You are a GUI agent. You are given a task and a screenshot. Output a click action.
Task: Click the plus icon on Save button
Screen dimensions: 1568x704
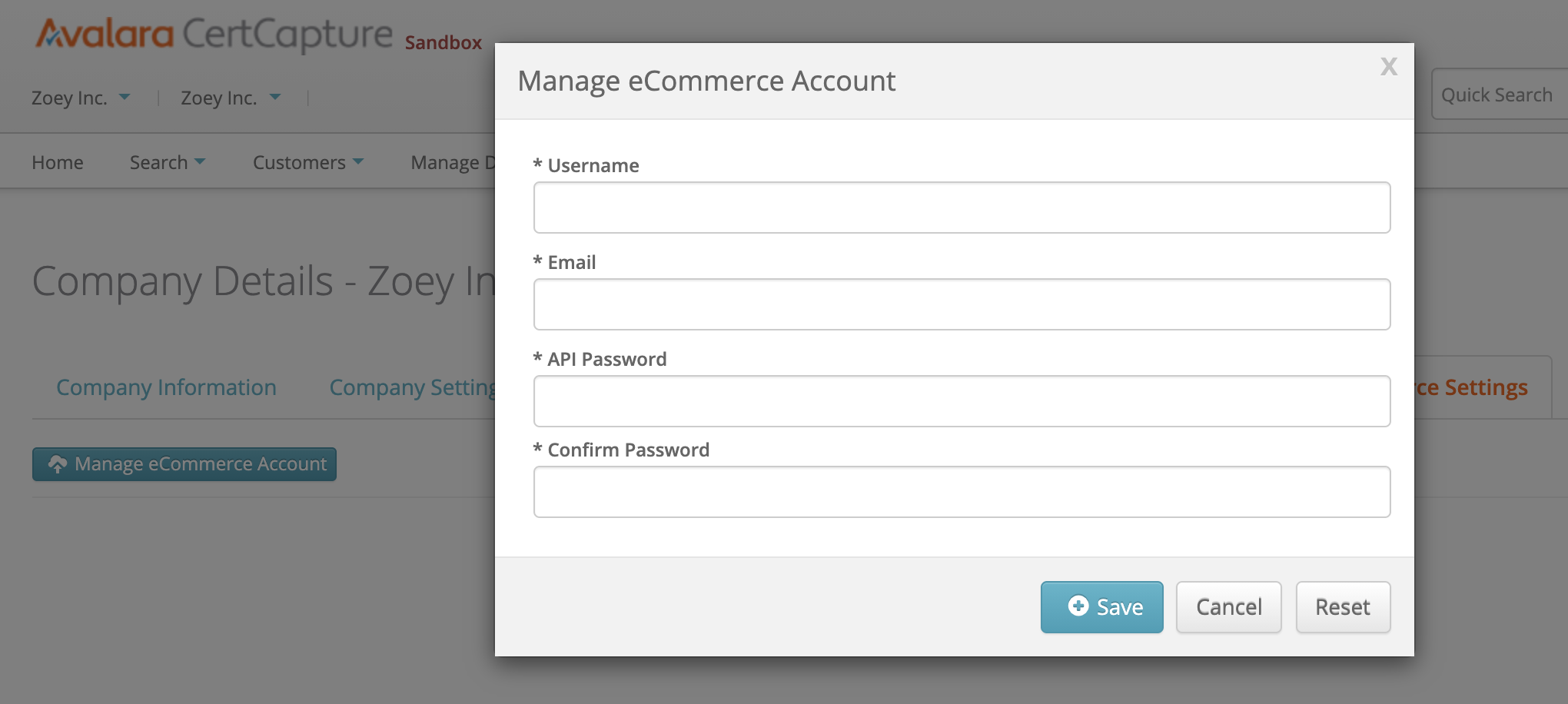1078,606
